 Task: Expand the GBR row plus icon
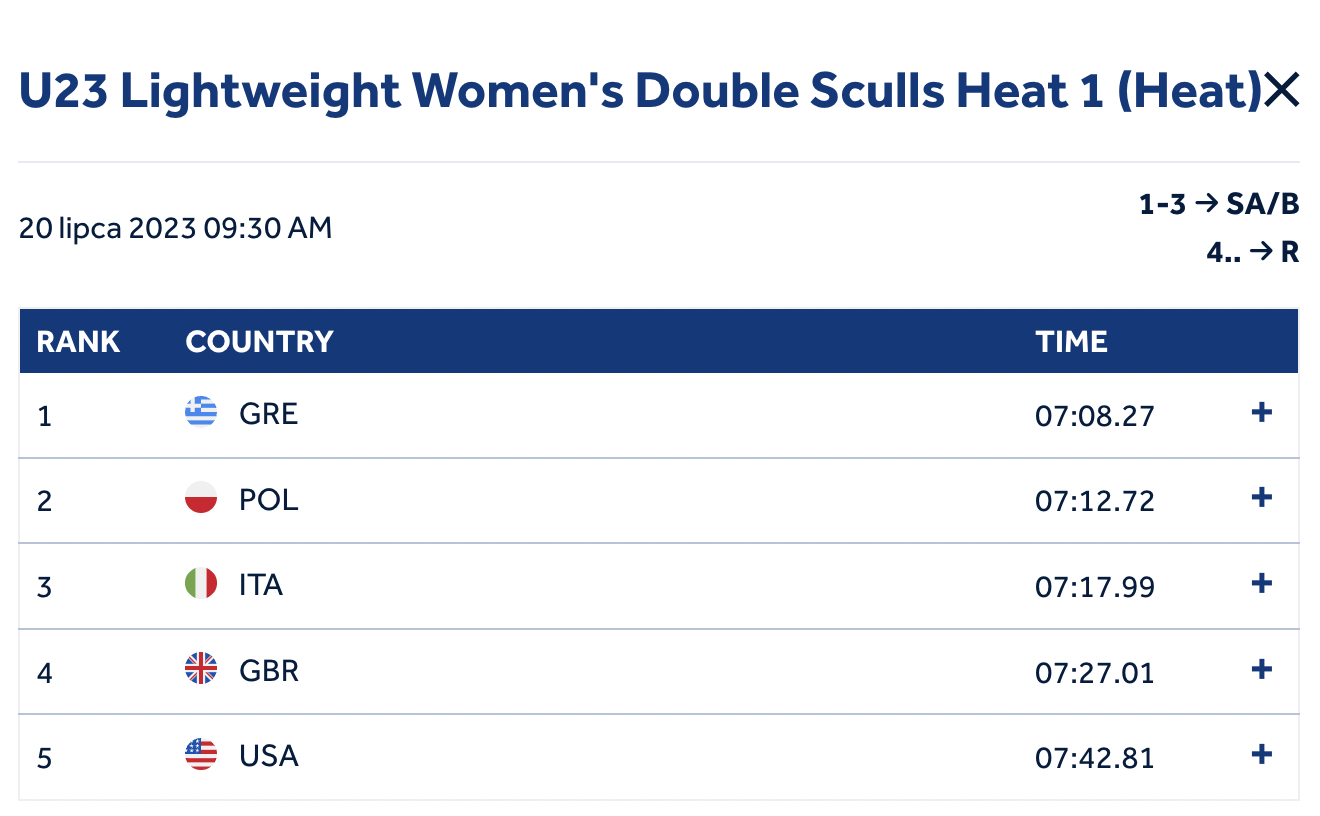(x=1262, y=668)
